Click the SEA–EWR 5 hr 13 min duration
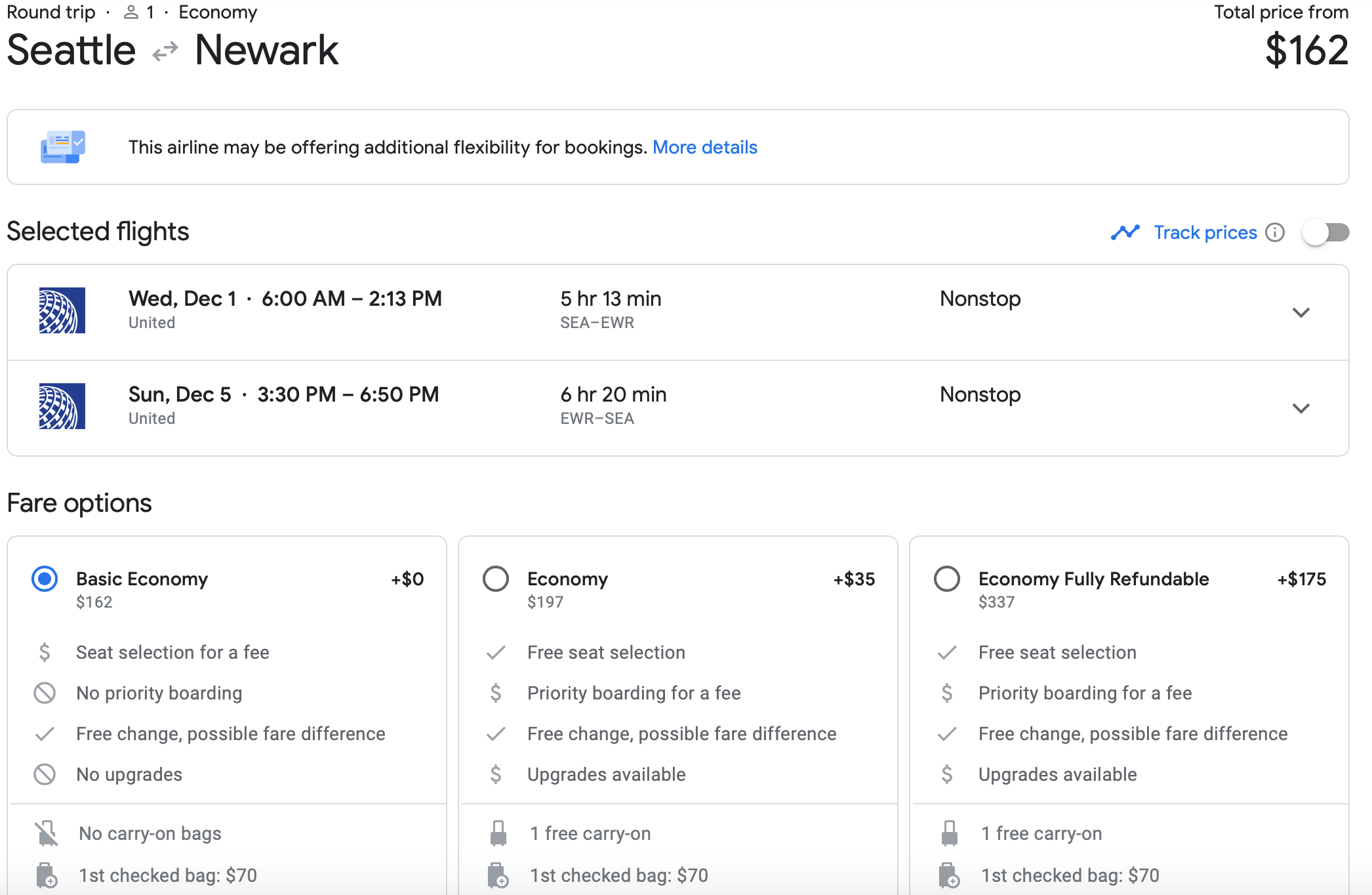1372x895 pixels. tap(611, 299)
